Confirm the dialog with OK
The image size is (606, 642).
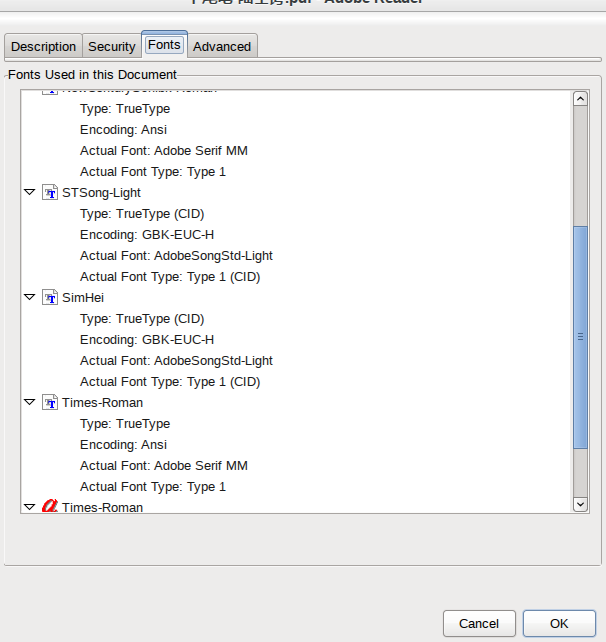click(559, 623)
